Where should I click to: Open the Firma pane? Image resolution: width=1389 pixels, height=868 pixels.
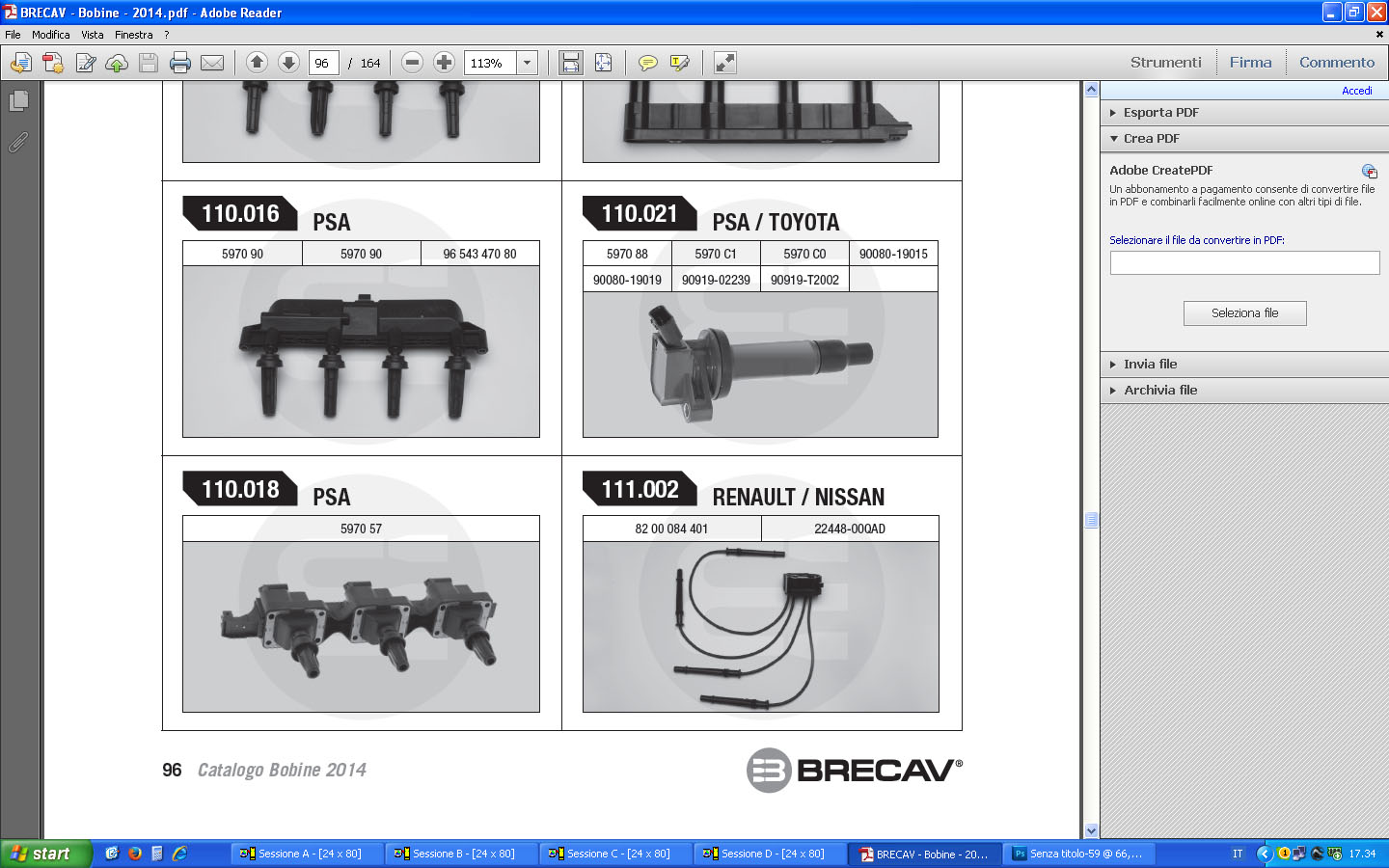click(1250, 63)
